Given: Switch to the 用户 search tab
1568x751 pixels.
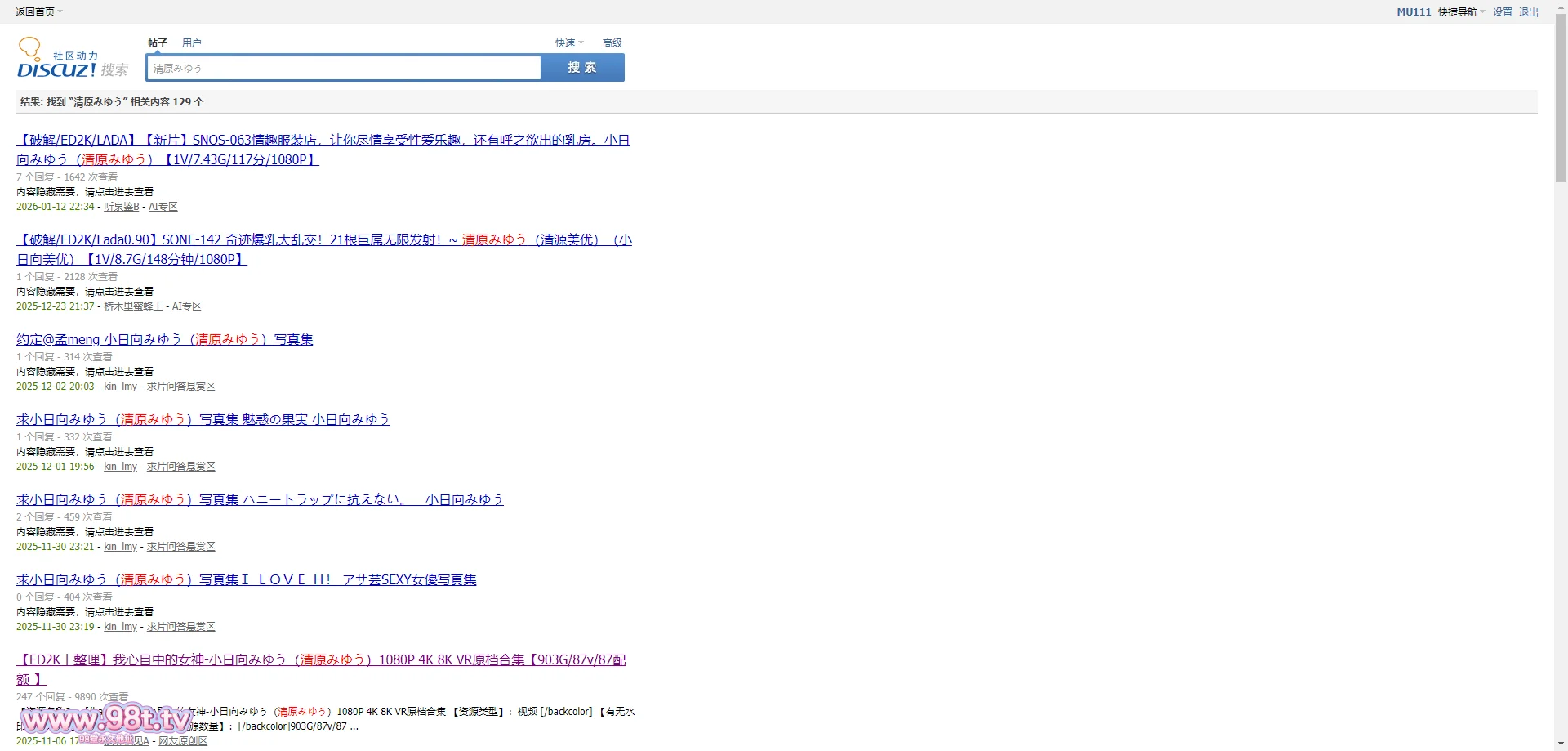Looking at the screenshot, I should pyautogui.click(x=191, y=42).
